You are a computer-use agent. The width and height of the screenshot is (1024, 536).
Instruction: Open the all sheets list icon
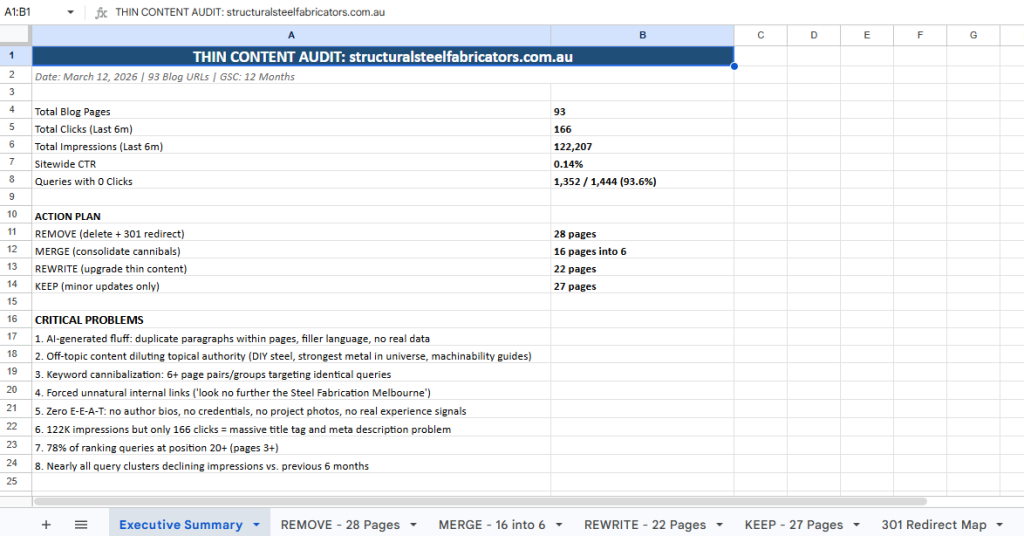click(81, 525)
